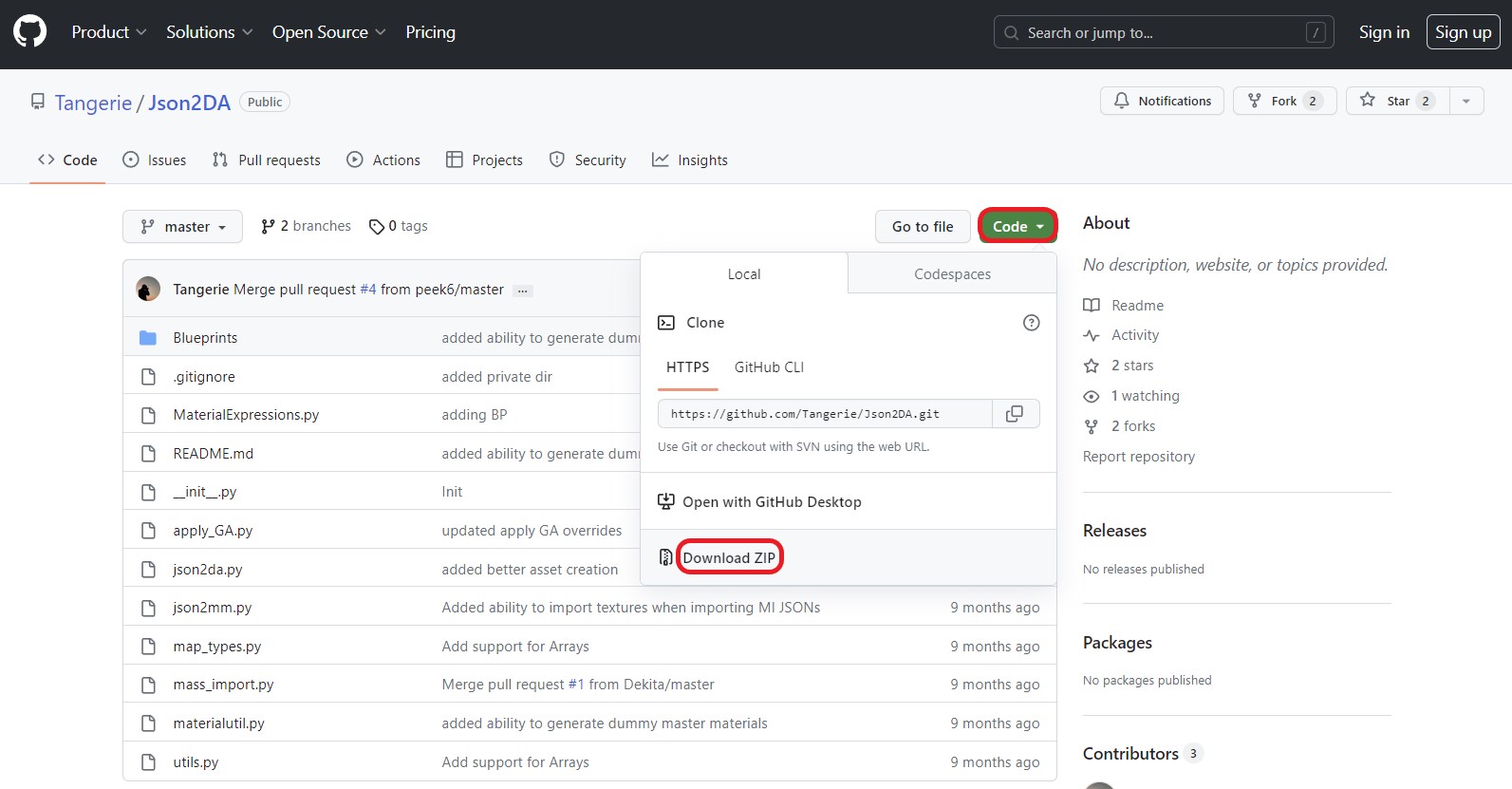Image resolution: width=1512 pixels, height=789 pixels.
Task: Open the materialutil.py file
Action: [219, 723]
